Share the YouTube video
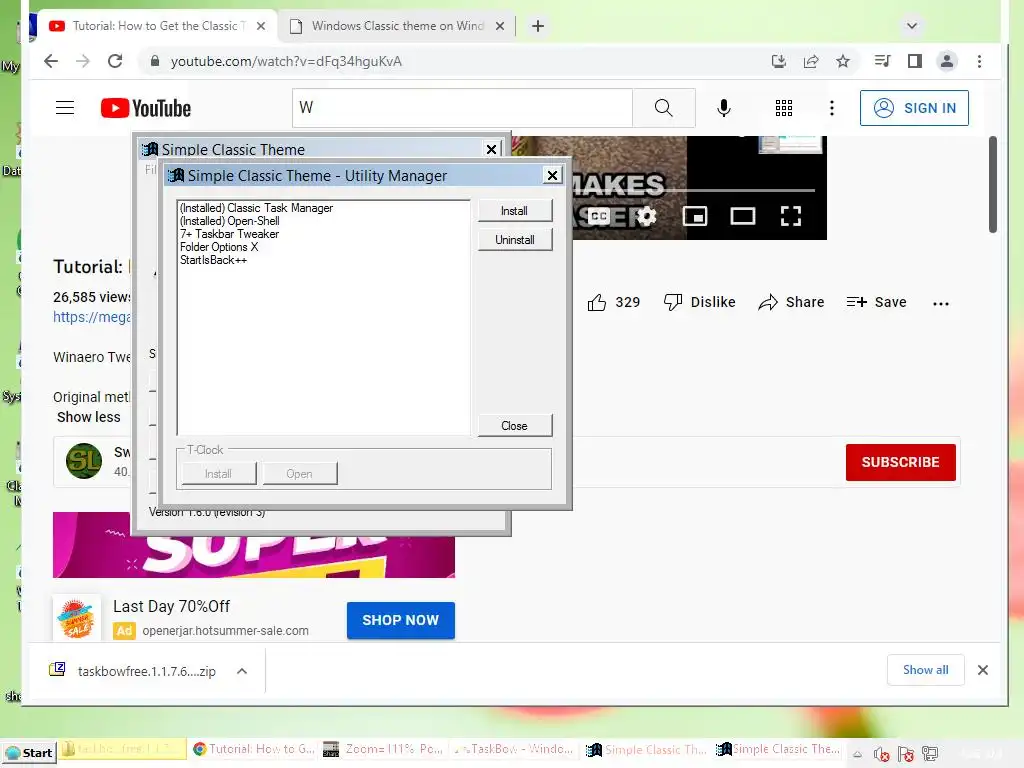1024x768 pixels. (x=791, y=302)
